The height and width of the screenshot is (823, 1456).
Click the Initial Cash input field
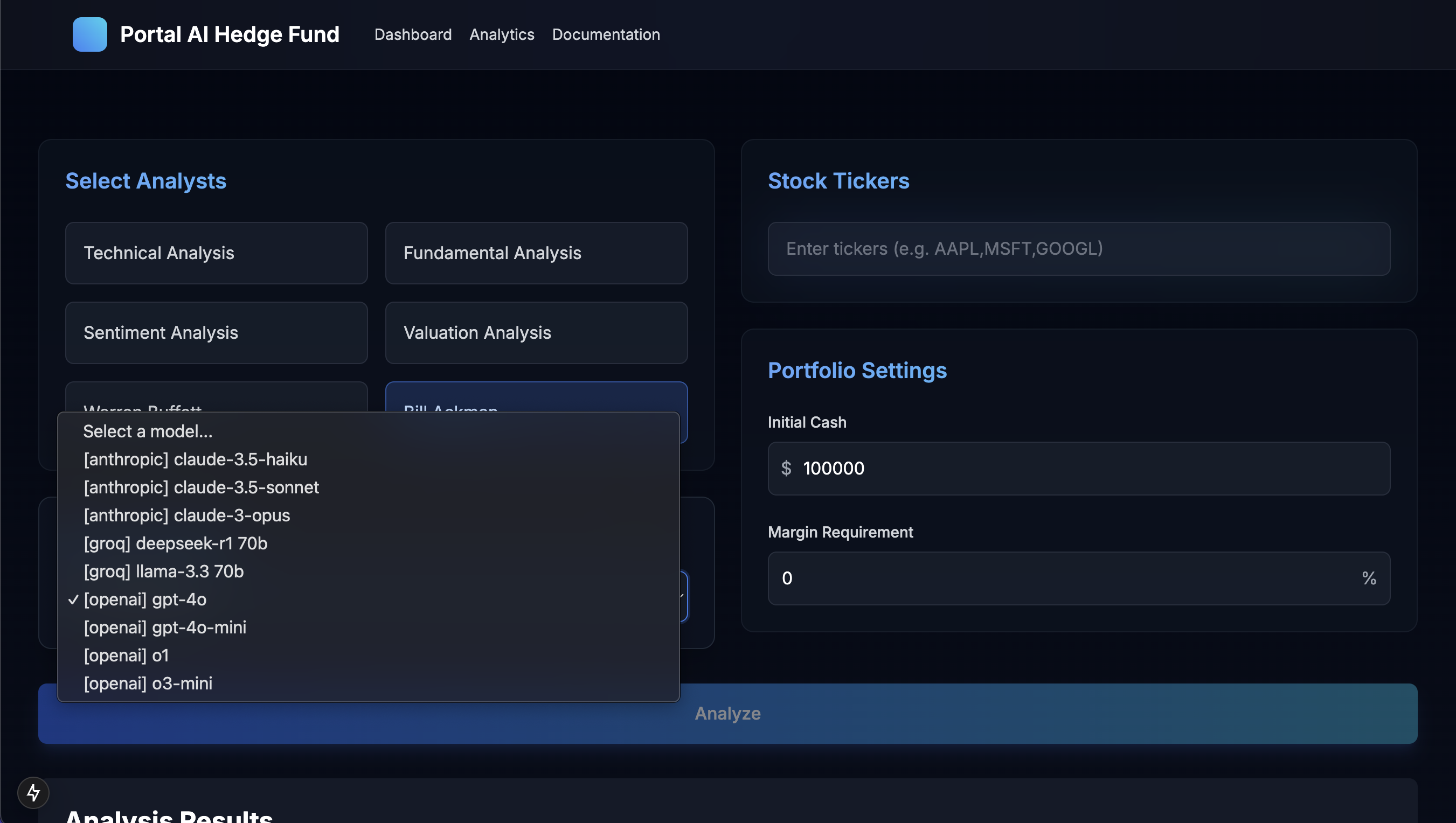click(1078, 468)
